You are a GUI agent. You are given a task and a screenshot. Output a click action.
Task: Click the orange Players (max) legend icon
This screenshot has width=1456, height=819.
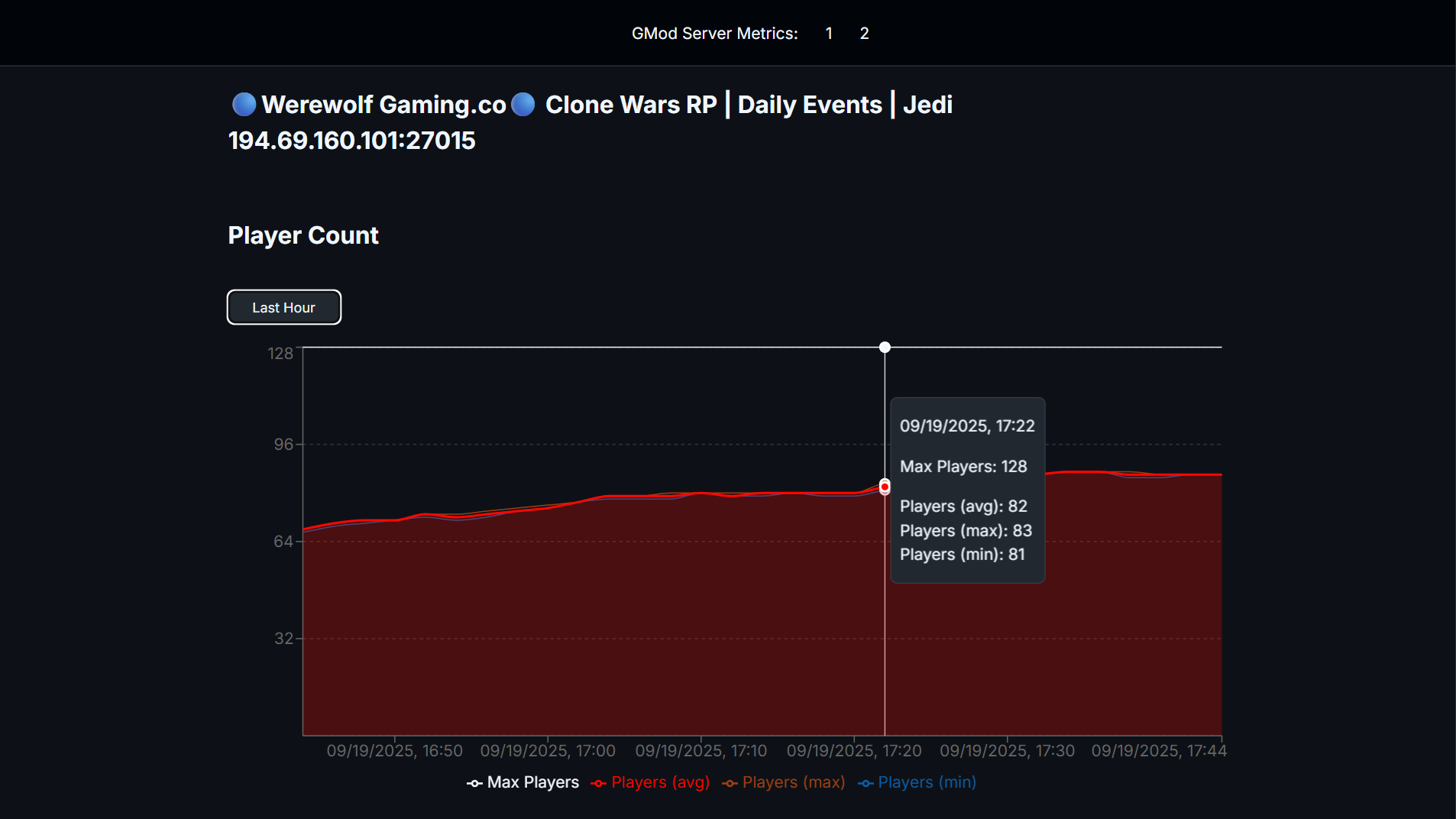(730, 782)
